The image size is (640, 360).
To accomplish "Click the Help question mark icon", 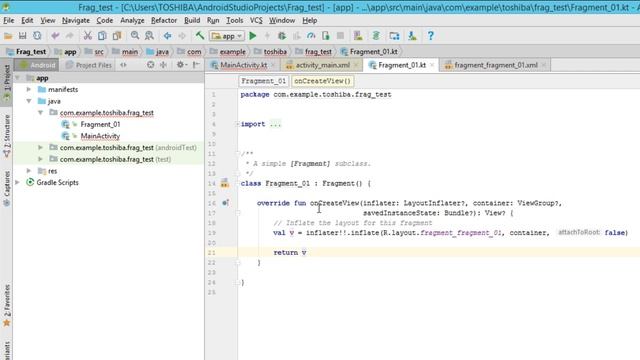I will pyautogui.click(x=430, y=36).
